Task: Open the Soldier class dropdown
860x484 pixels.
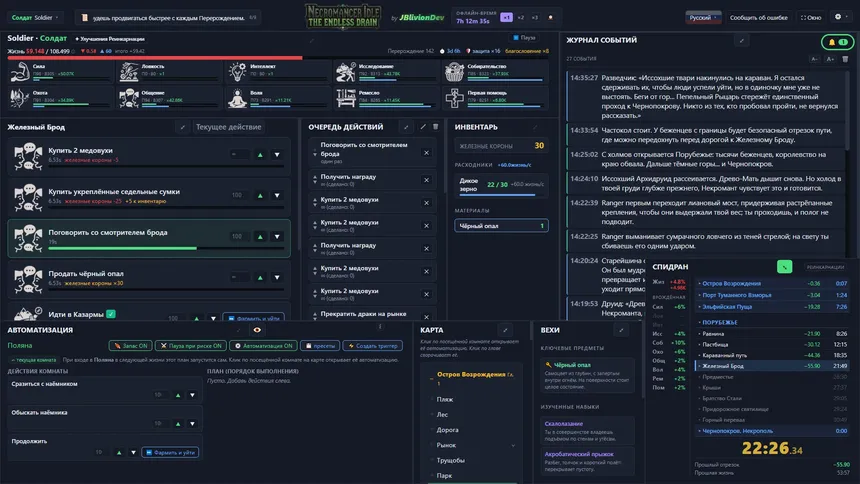Action: (x=35, y=18)
